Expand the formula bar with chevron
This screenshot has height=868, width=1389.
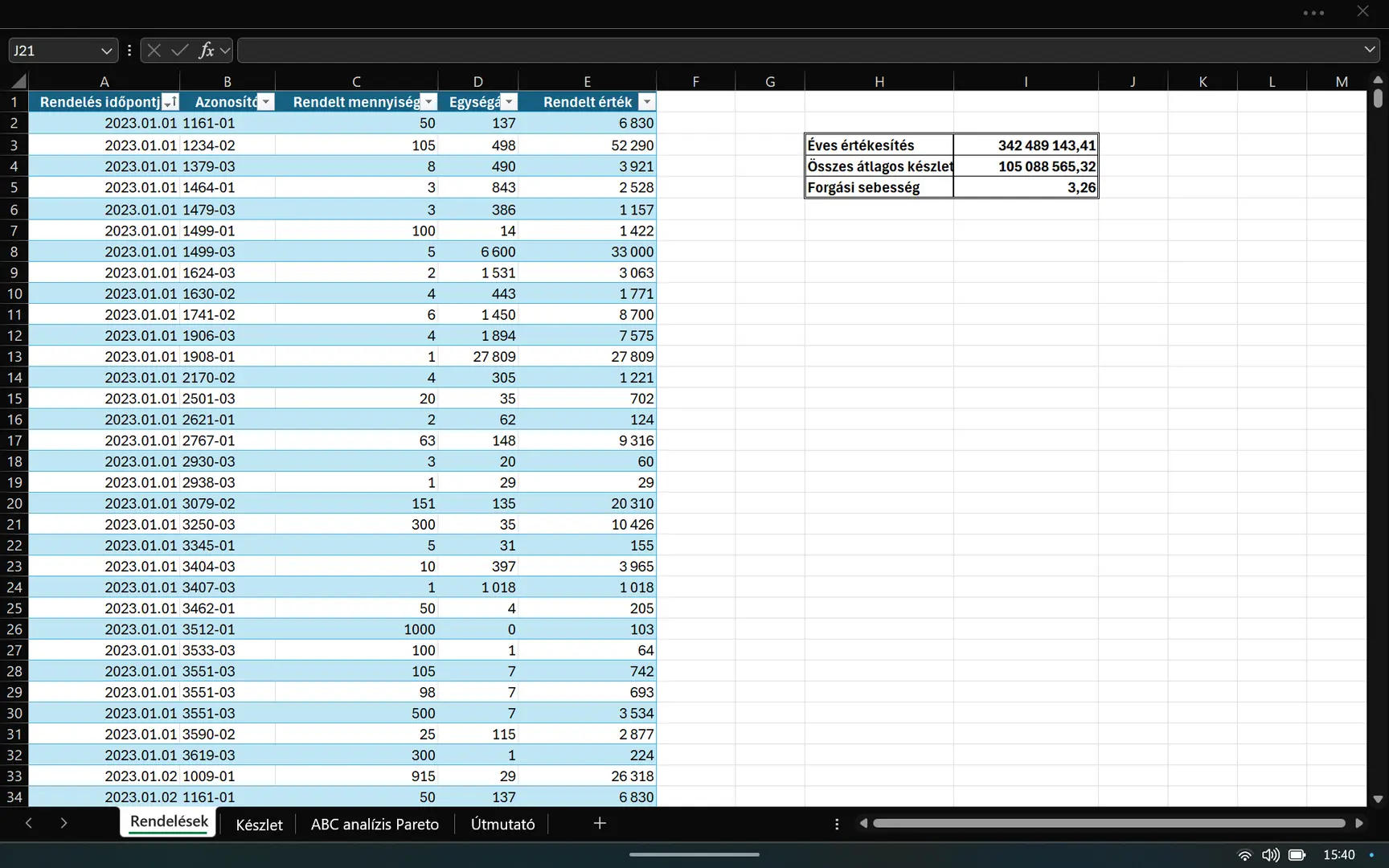point(1369,50)
